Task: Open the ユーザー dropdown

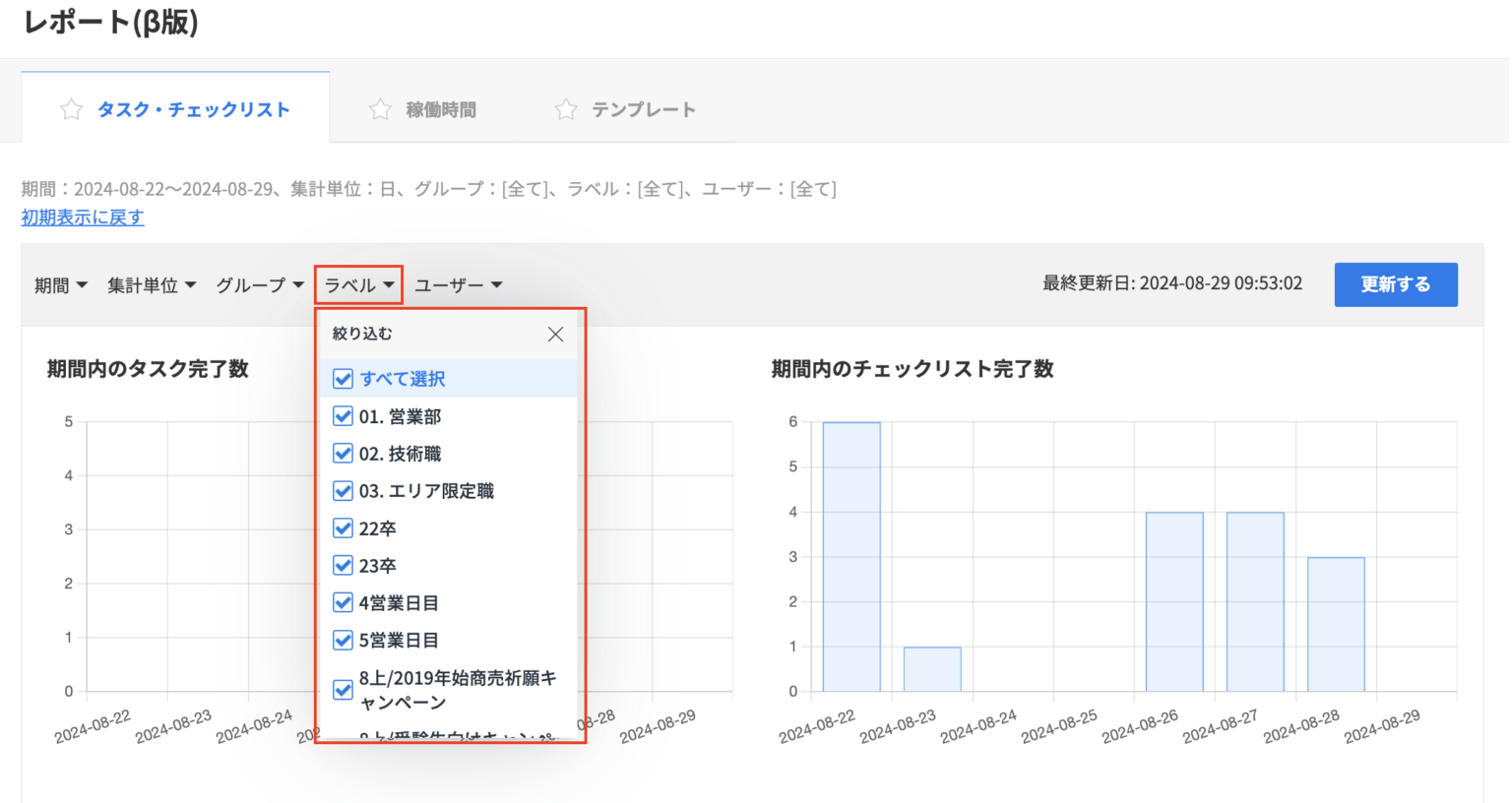Action: [x=458, y=284]
